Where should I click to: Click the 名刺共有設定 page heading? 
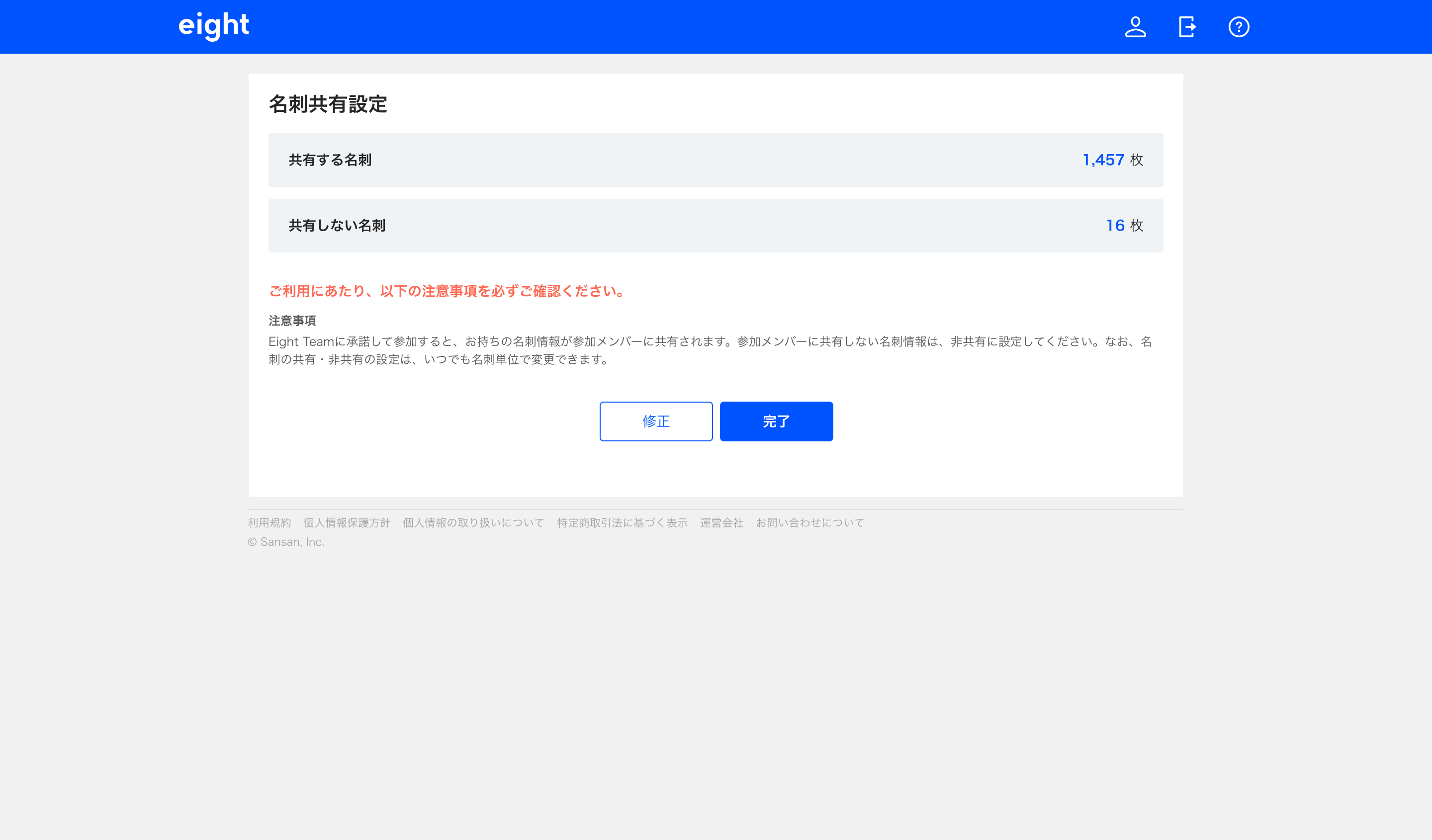click(x=328, y=104)
